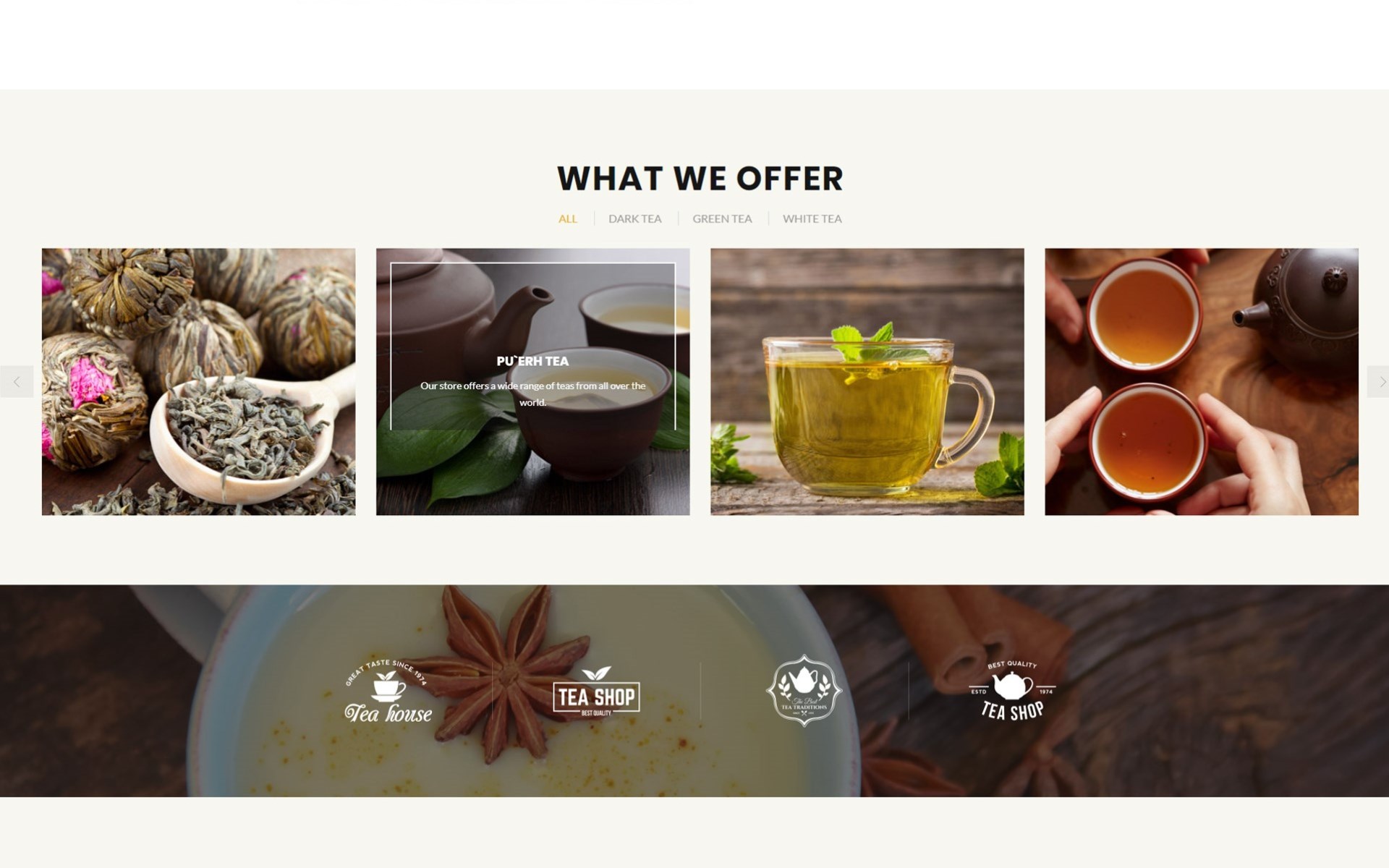This screenshot has height=868, width=1389.
Task: Open the blooming tea balls image
Action: tap(198, 382)
